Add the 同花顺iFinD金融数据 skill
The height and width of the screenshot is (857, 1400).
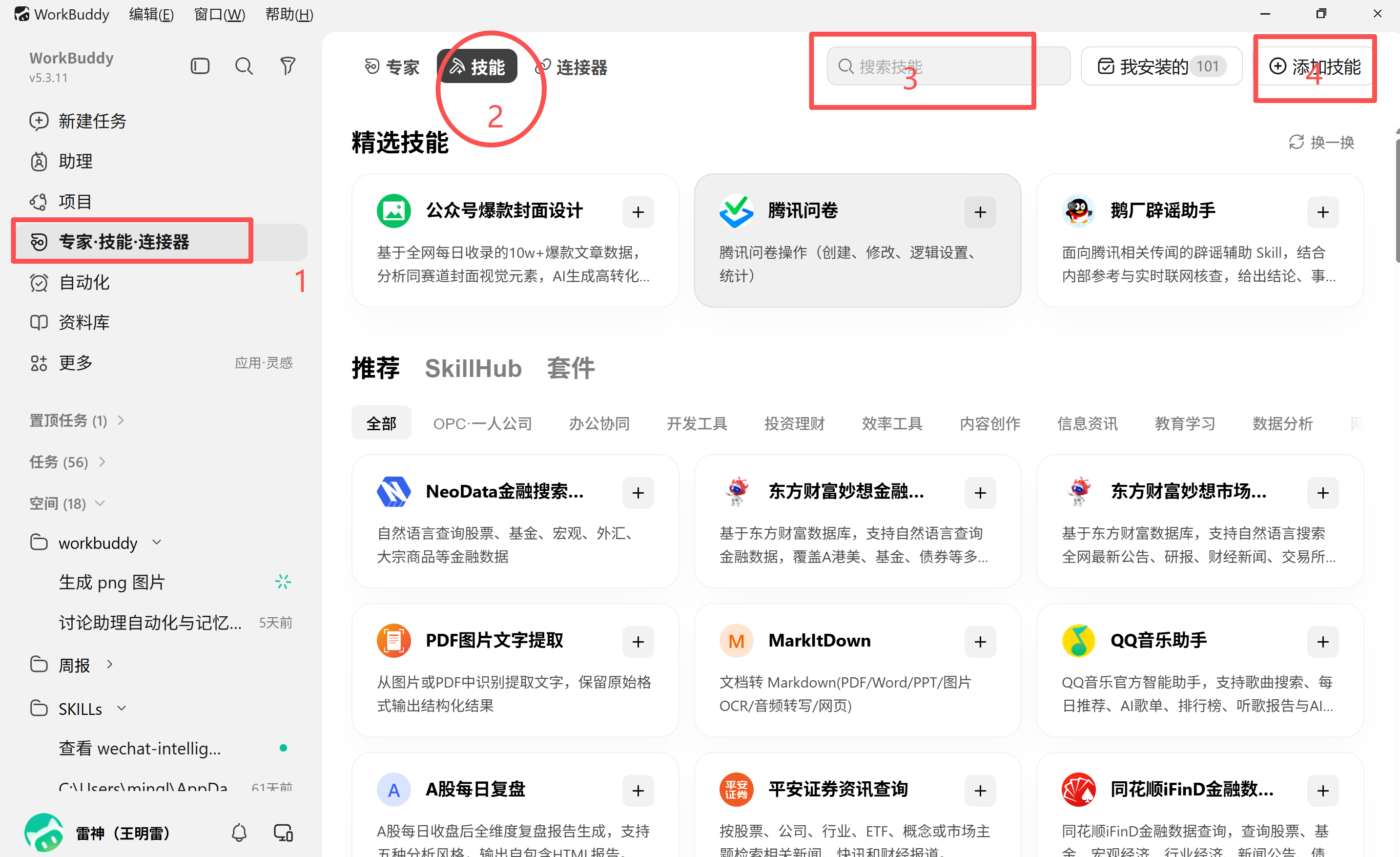point(1323,791)
